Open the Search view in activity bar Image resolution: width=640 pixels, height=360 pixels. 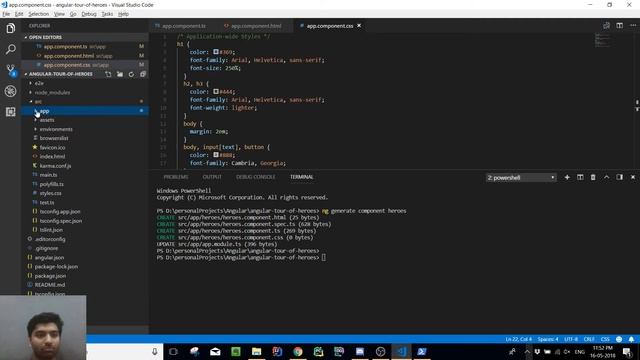[11, 49]
